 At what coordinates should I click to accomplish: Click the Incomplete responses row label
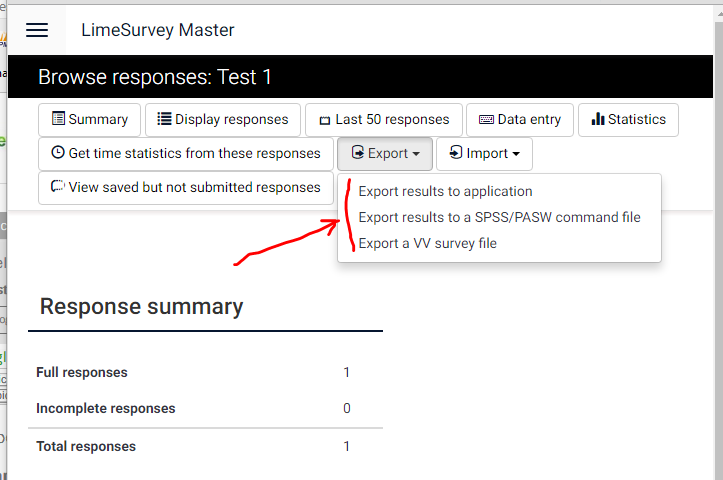[x=105, y=408]
